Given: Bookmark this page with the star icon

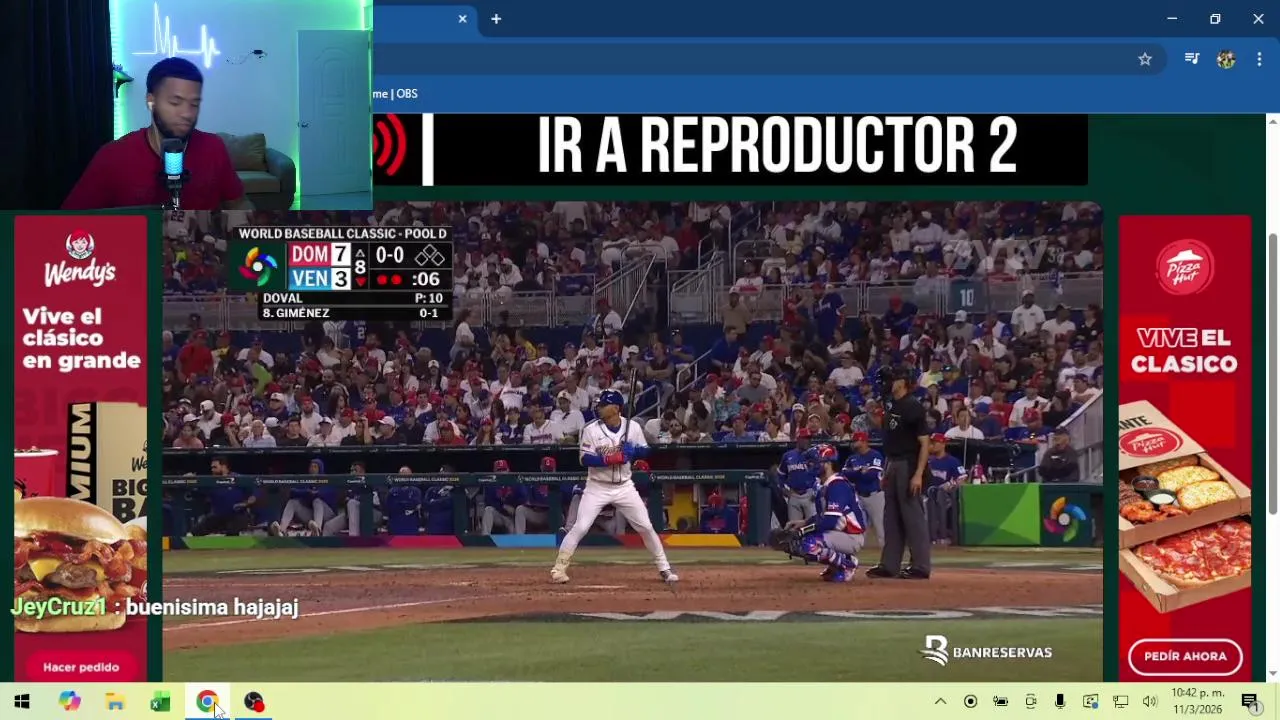Looking at the screenshot, I should 1145,60.
